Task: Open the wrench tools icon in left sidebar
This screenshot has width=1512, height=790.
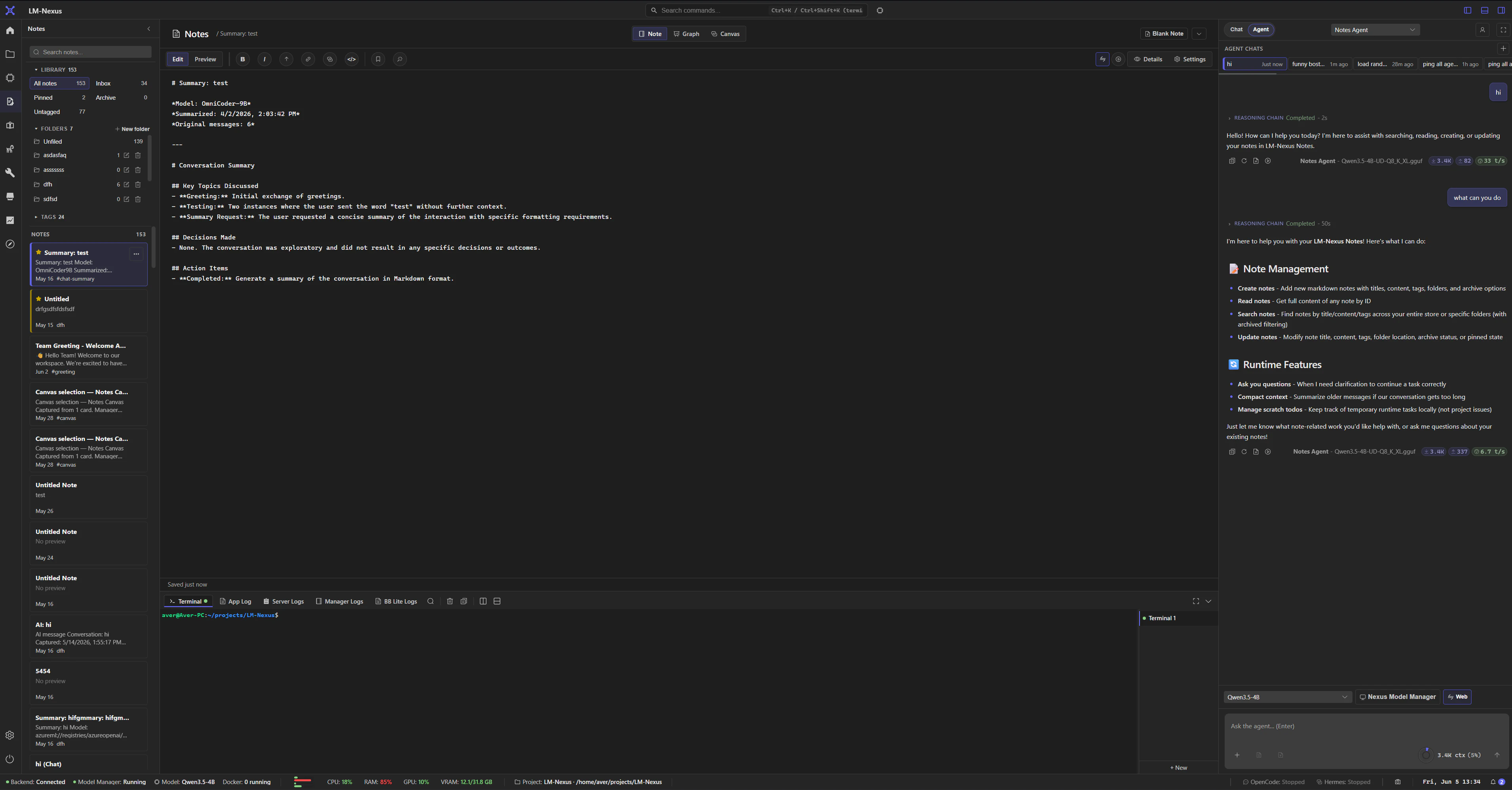Action: coord(10,173)
